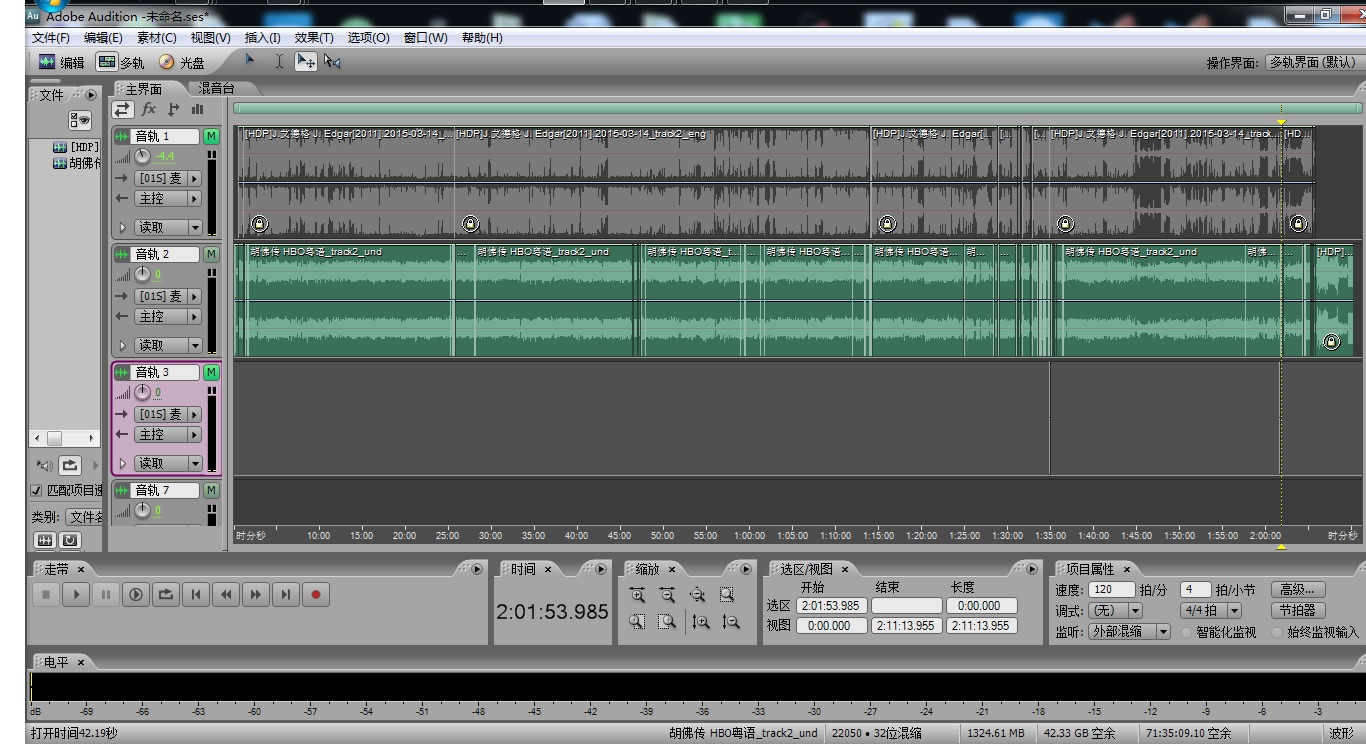Screen dimensions: 1366x746
Task: Zoom in horizontally in 缩放 panel
Action: click(x=637, y=594)
